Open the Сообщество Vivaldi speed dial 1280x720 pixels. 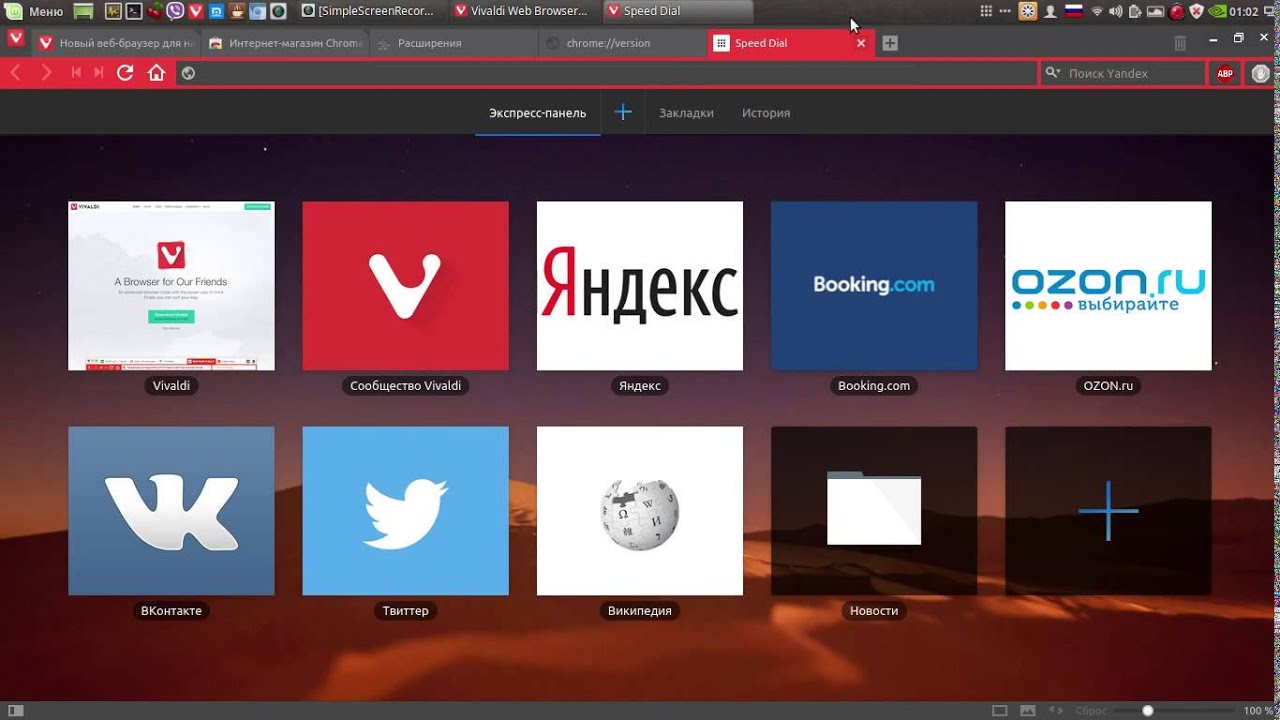405,286
